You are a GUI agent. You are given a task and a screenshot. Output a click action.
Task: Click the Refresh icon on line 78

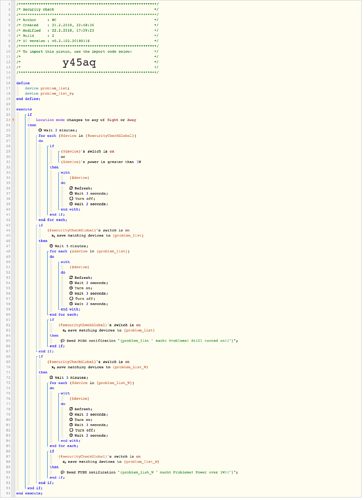tap(71, 409)
